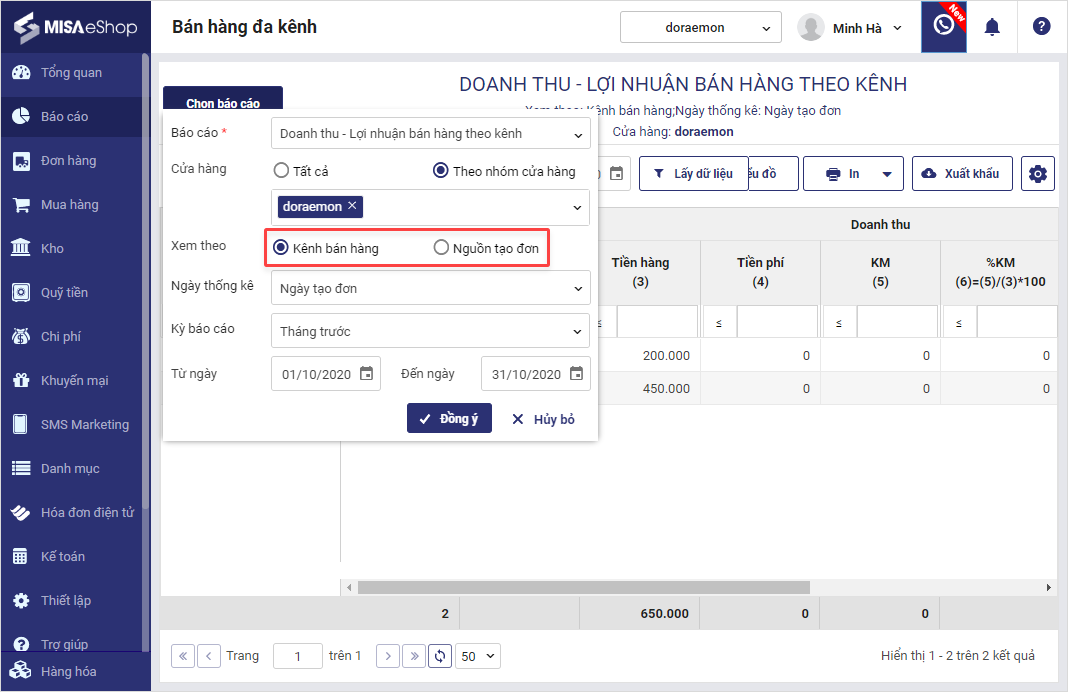Open Tiền phí filter operator ≤

click(719, 323)
